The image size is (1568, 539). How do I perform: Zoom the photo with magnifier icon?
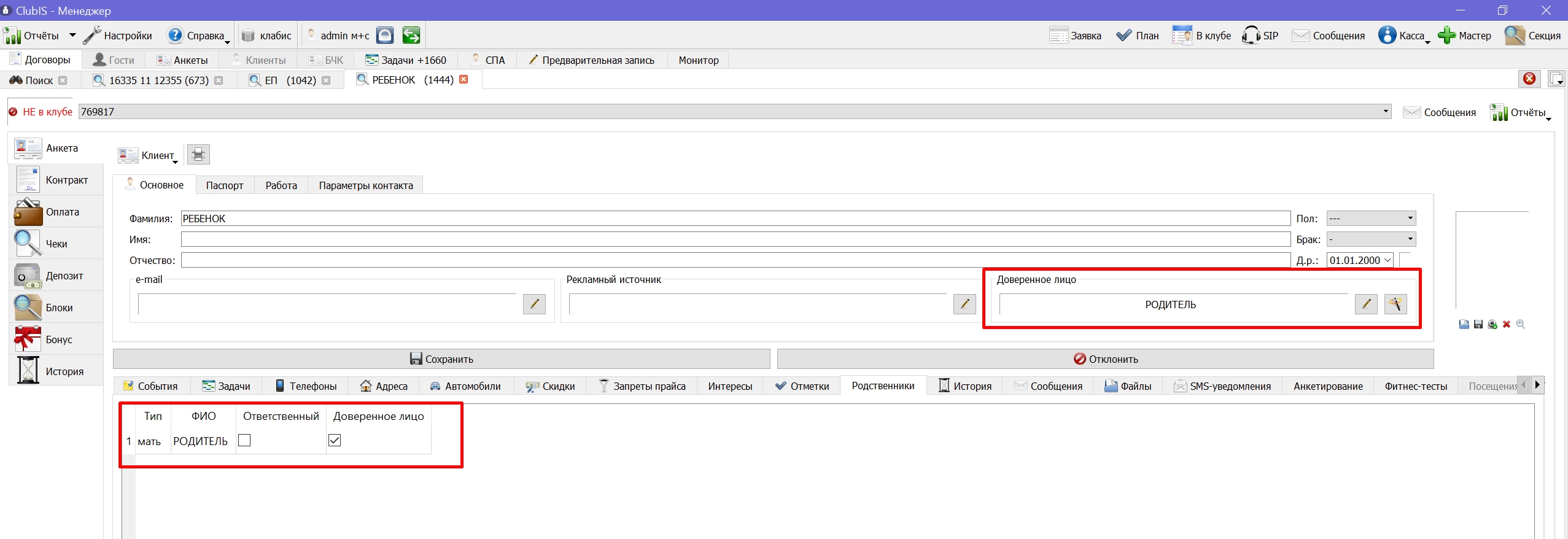point(1521,324)
